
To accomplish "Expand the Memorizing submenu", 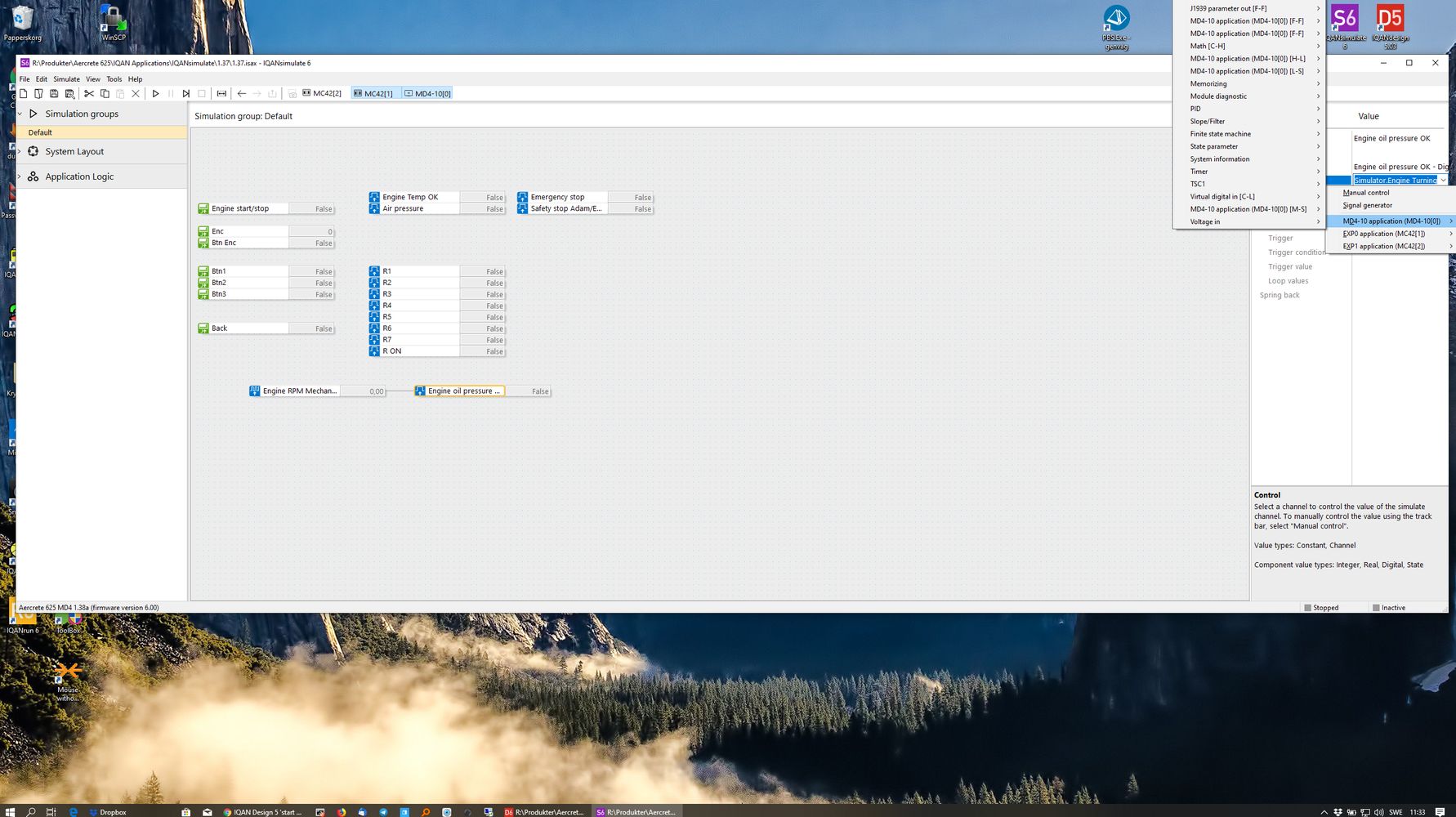I will pos(1249,83).
